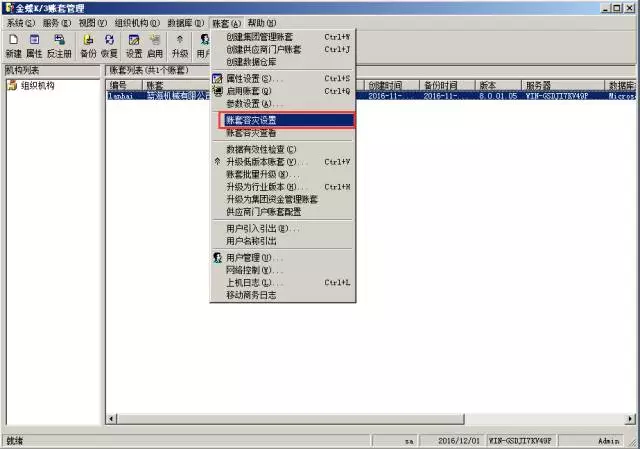Choose 用户引入引出(E) menu entry
The image size is (640, 449).
pyautogui.click(x=282, y=229)
